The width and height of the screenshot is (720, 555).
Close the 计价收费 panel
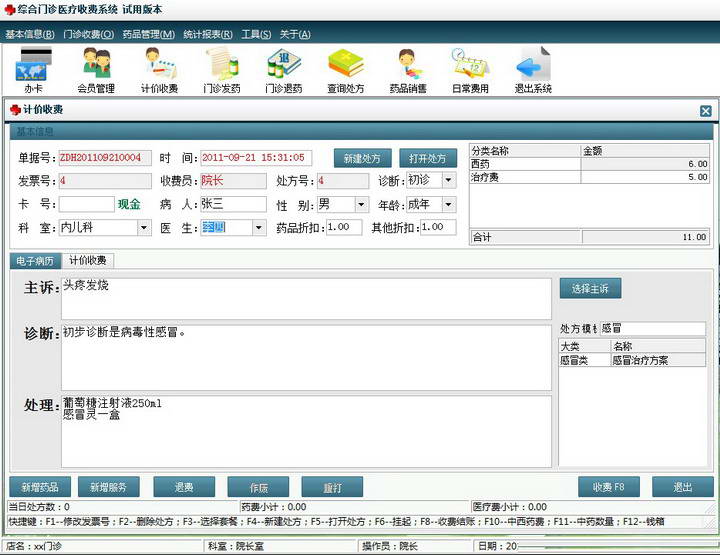(706, 111)
